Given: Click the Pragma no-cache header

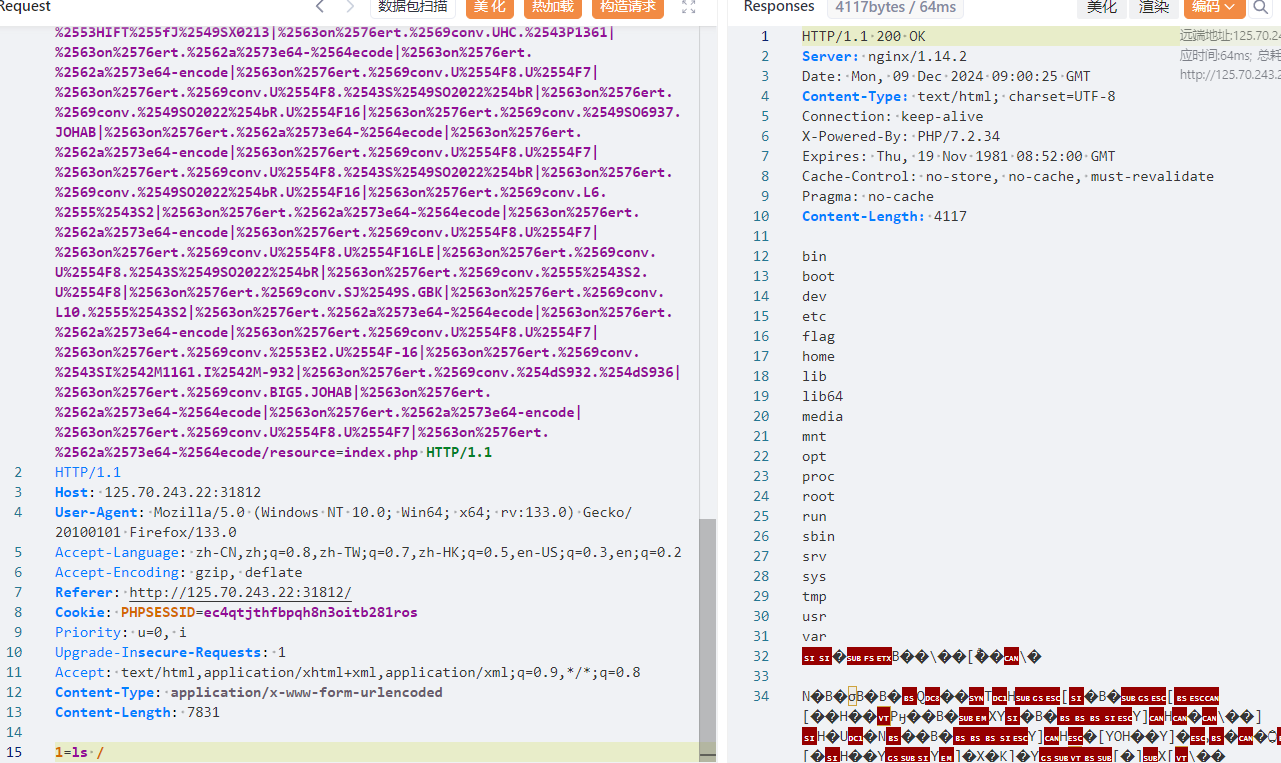Looking at the screenshot, I should (x=868, y=196).
